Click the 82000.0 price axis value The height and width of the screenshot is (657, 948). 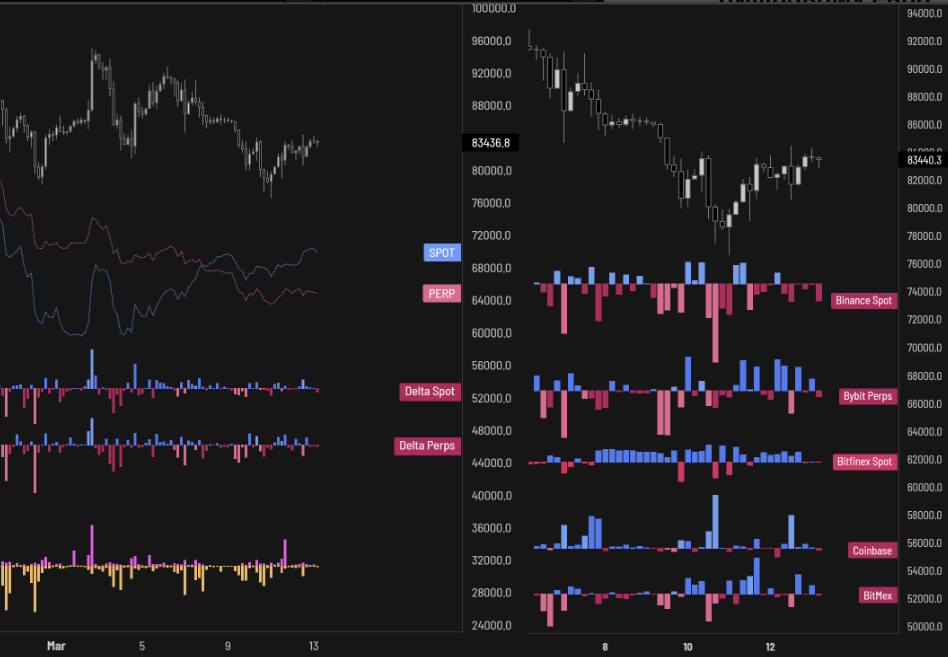coord(924,180)
